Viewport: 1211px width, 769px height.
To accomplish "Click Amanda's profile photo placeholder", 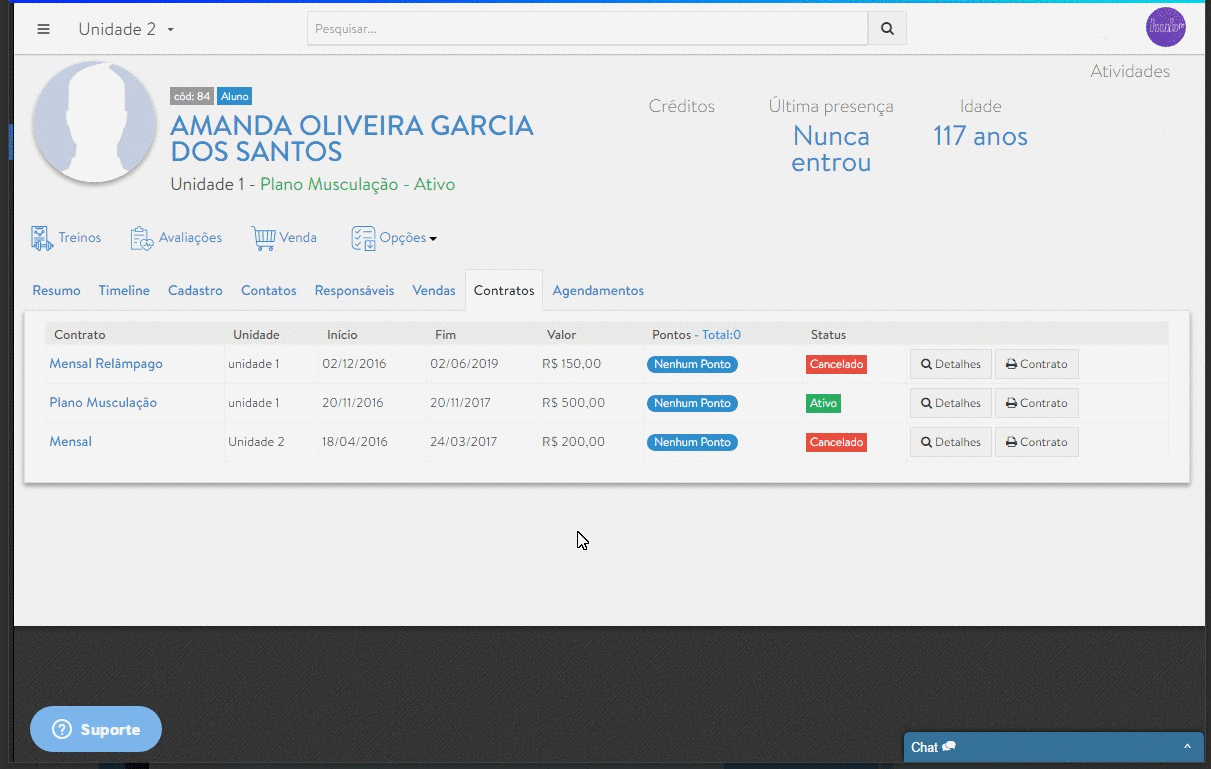I will pos(94,121).
